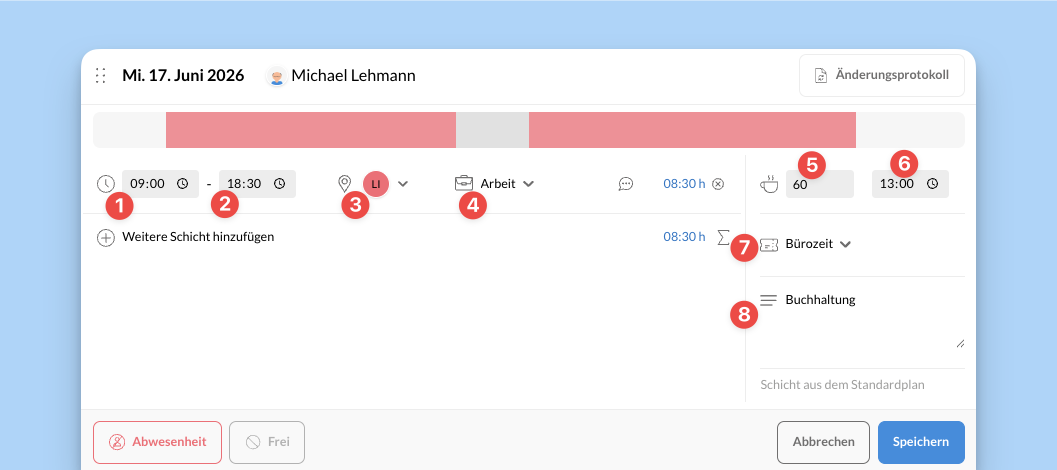Click the comment speech bubble icon
This screenshot has width=1057, height=470.
(626, 183)
